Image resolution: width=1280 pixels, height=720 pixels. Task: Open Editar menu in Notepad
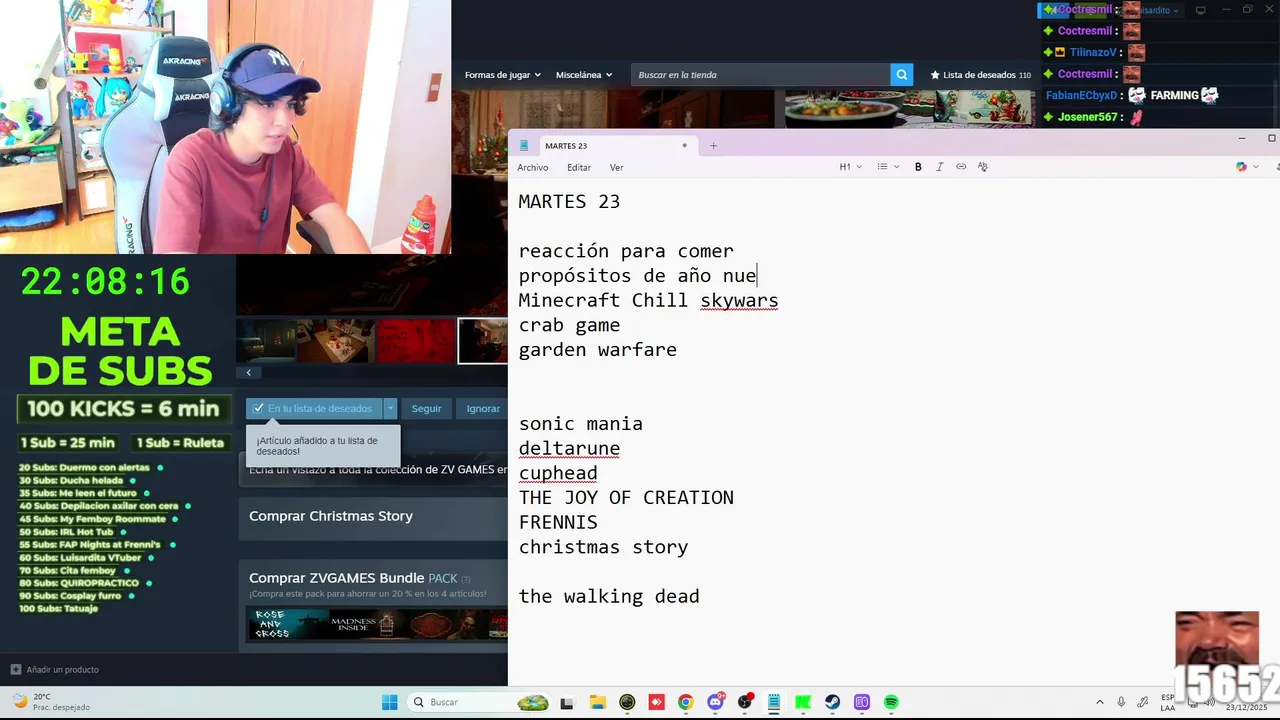[x=579, y=168]
